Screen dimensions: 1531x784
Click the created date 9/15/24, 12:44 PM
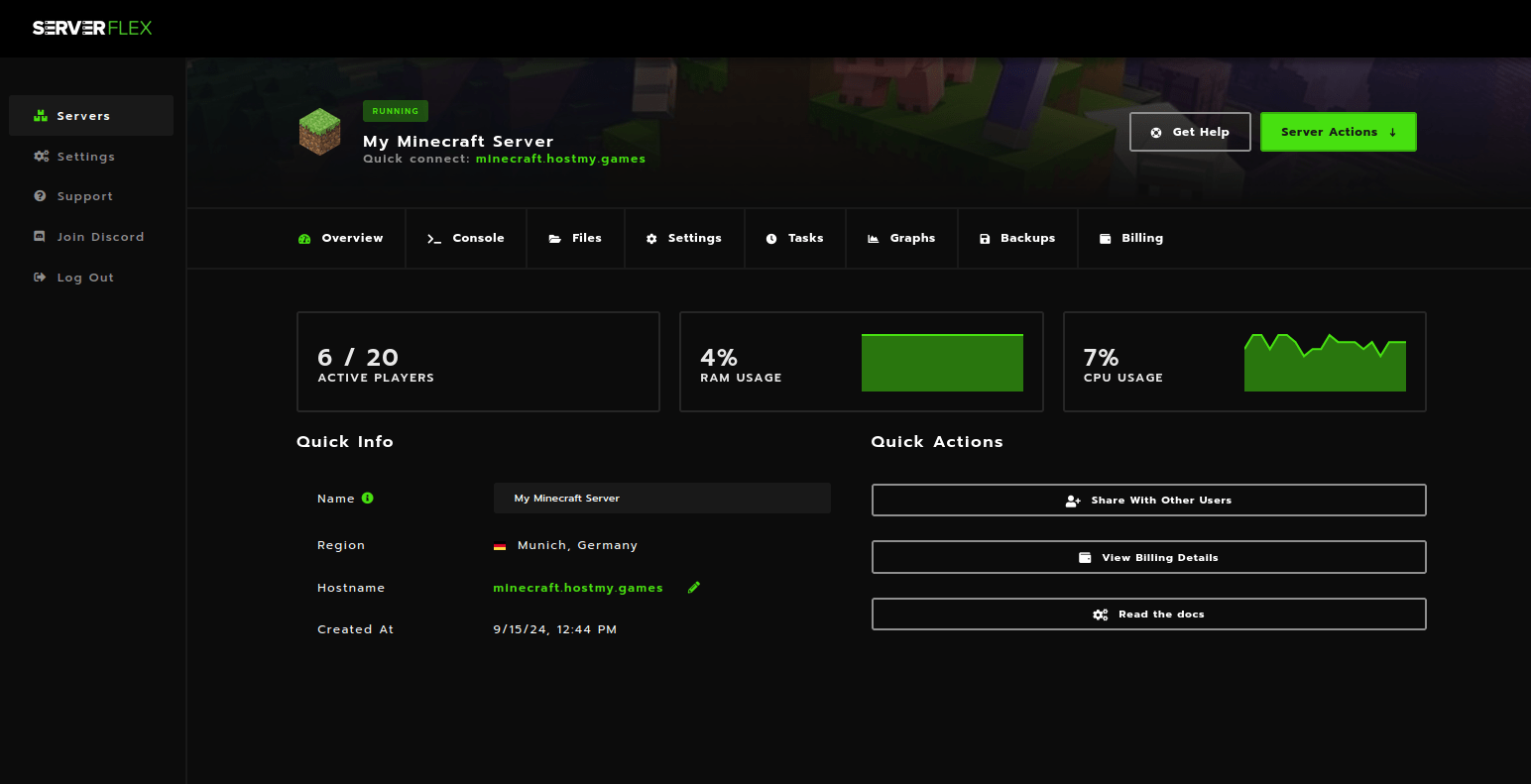[x=555, y=629]
